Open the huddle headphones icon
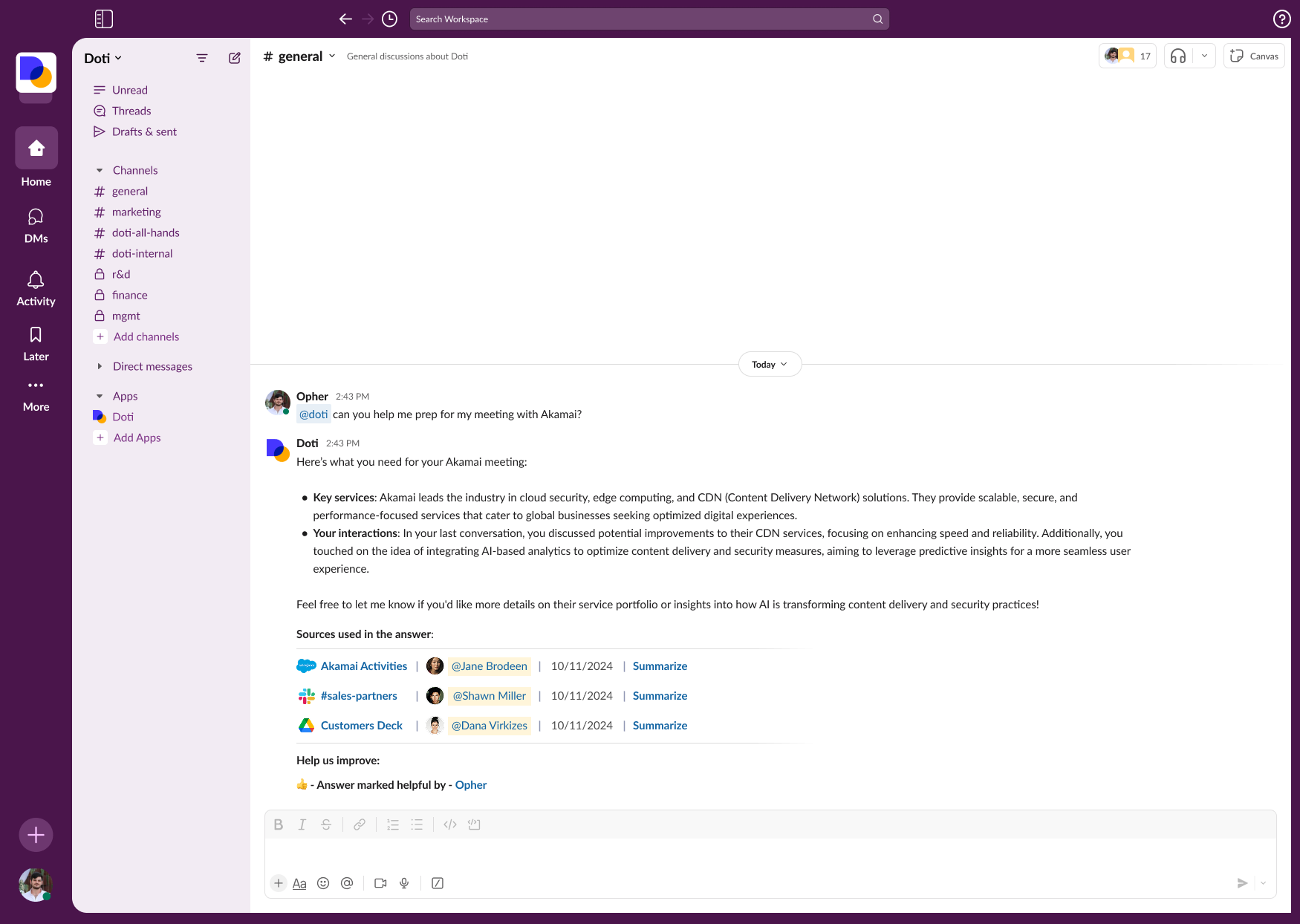The width and height of the screenshot is (1300, 924). (1178, 56)
